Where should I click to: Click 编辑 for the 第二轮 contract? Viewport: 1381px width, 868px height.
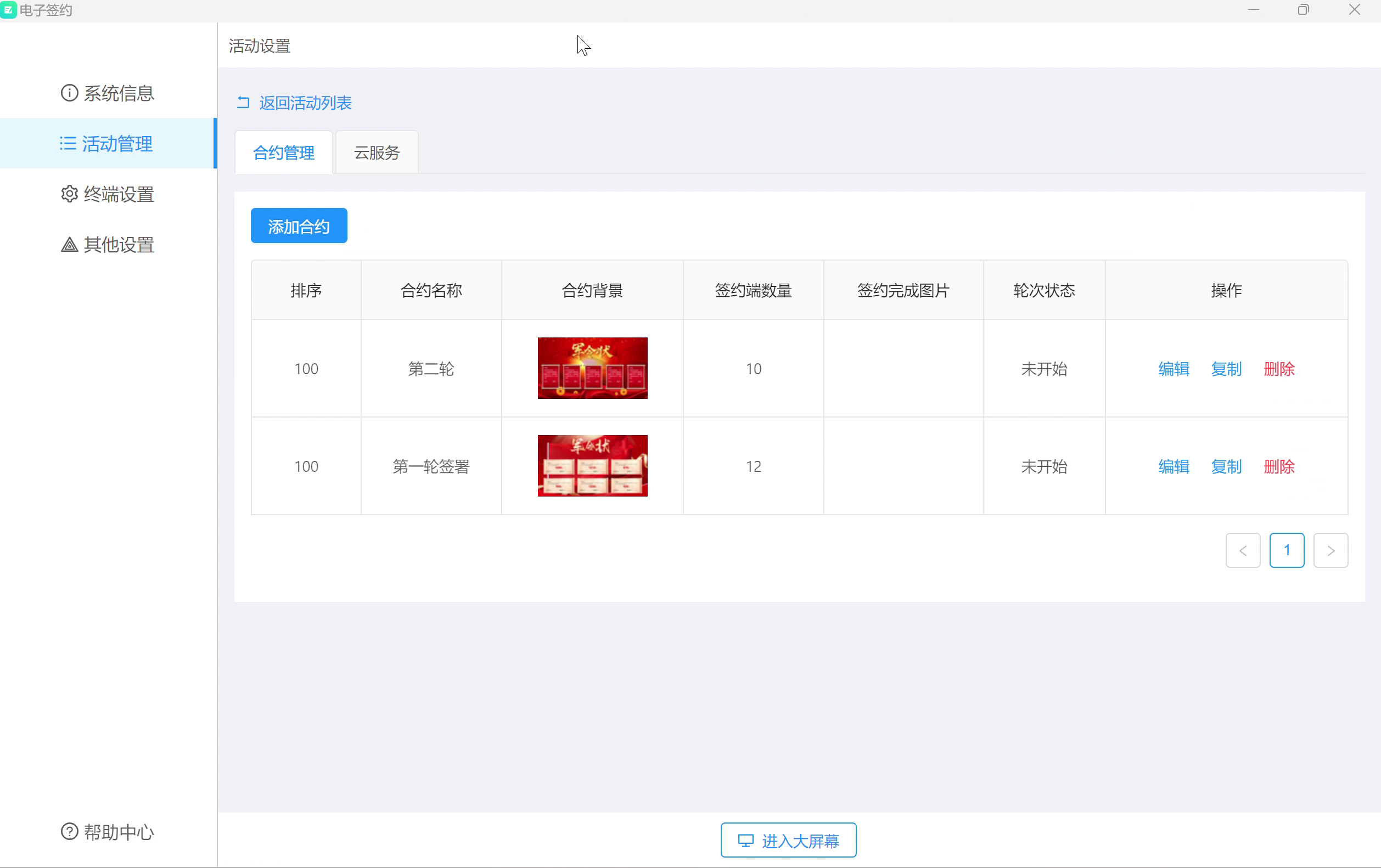(x=1174, y=369)
